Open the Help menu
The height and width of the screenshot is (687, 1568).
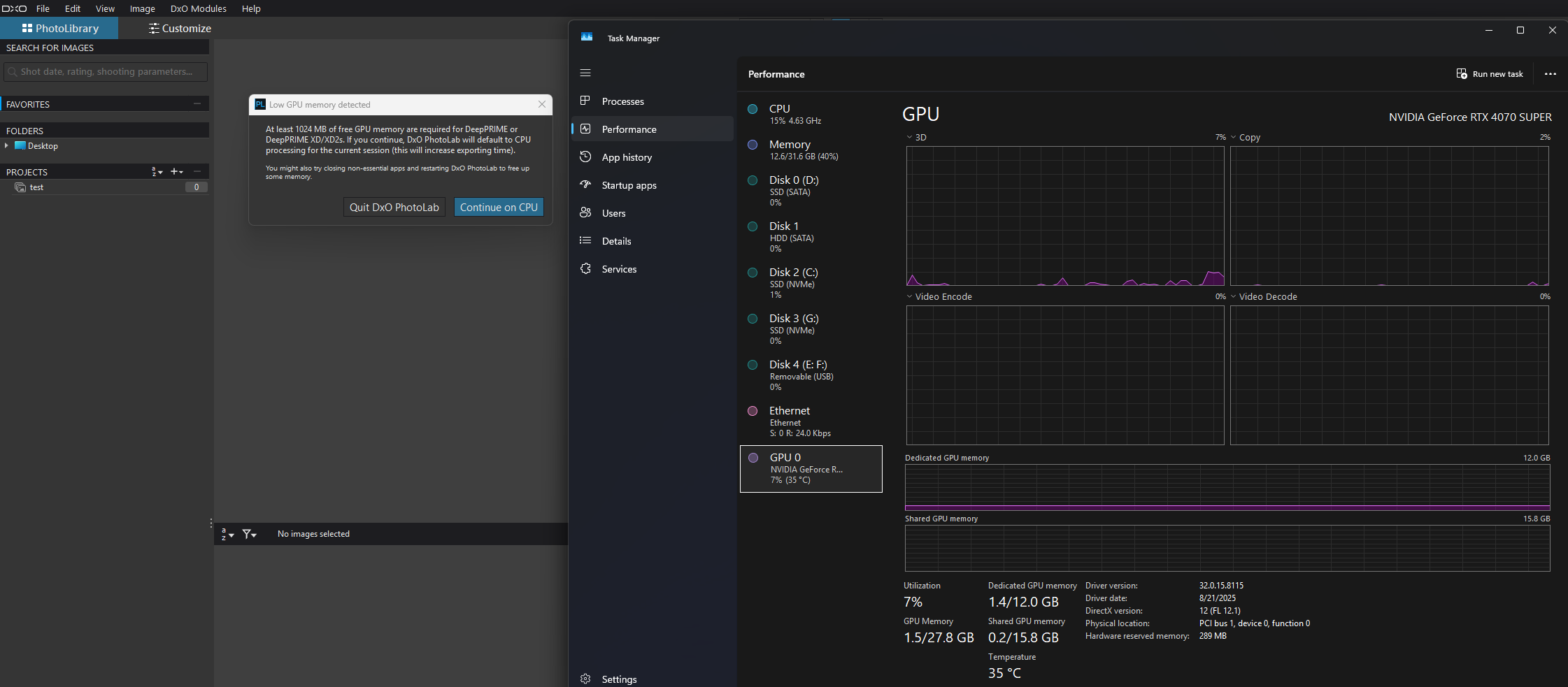(251, 8)
